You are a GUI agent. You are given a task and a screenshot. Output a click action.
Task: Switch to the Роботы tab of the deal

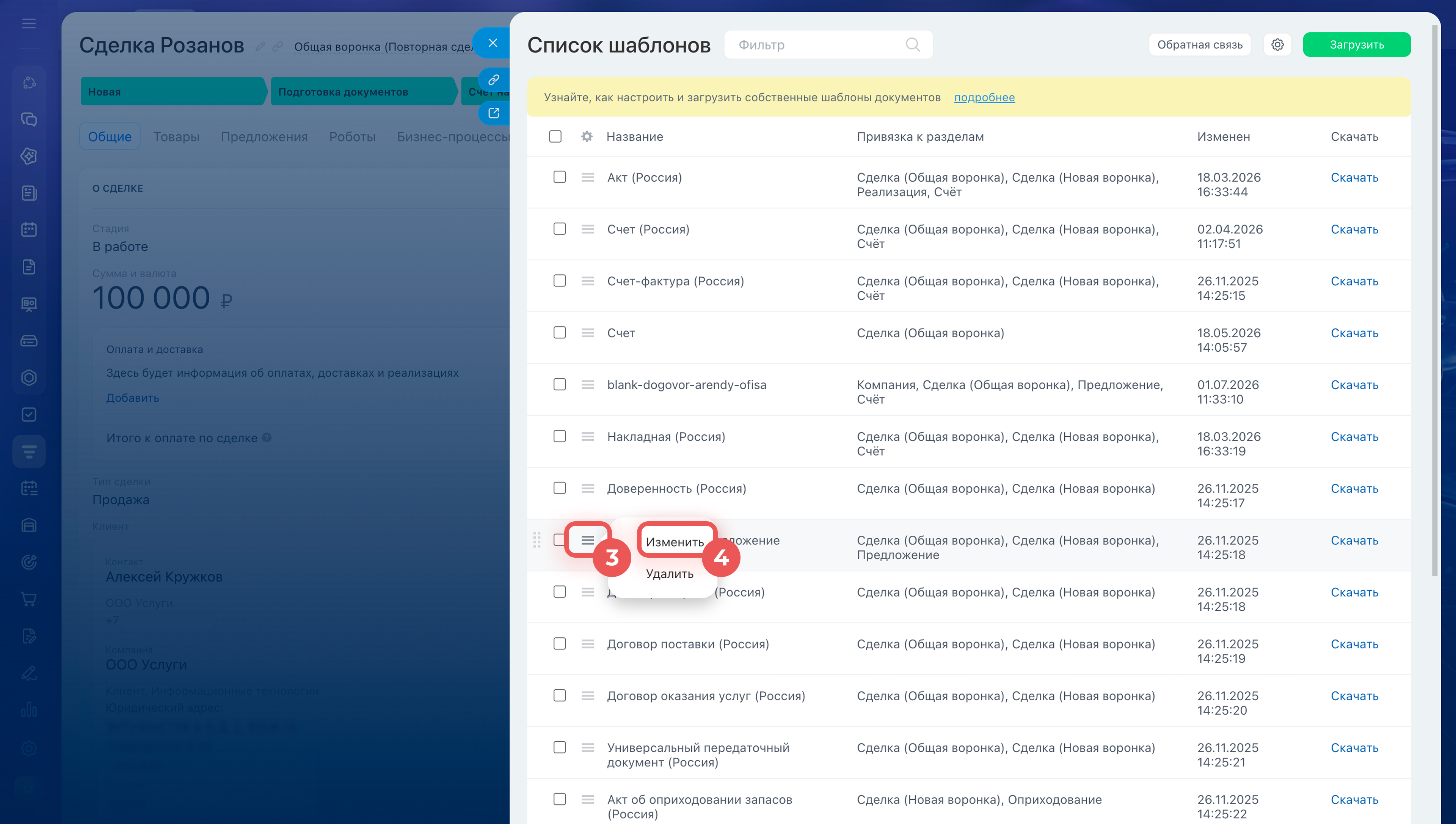(352, 137)
